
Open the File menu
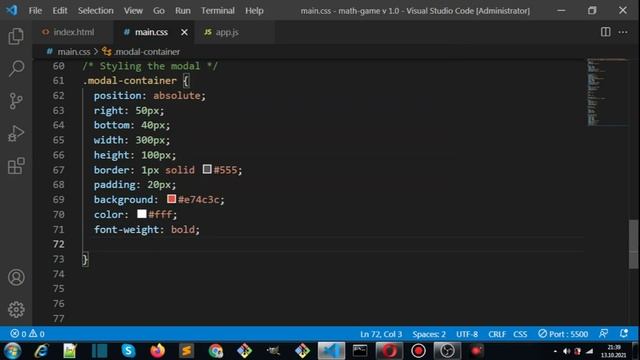pos(35,11)
